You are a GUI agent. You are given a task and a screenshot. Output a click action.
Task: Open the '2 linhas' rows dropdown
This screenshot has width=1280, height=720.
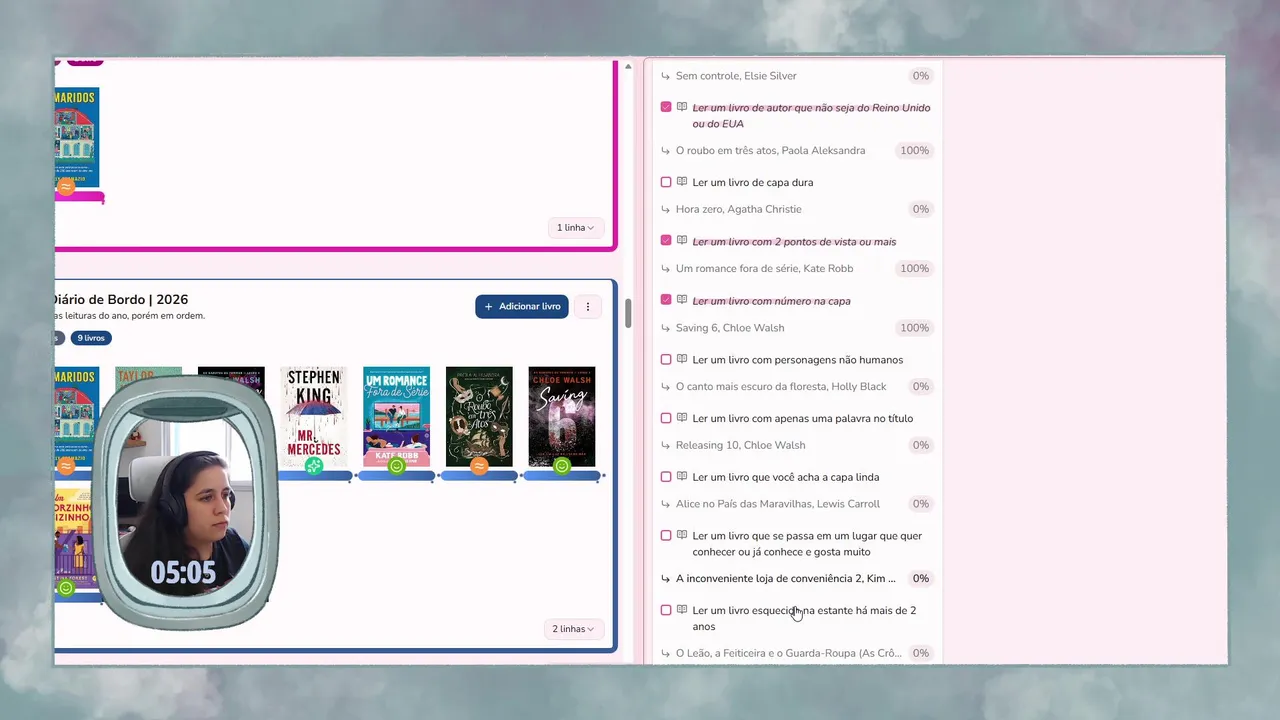[x=575, y=629]
